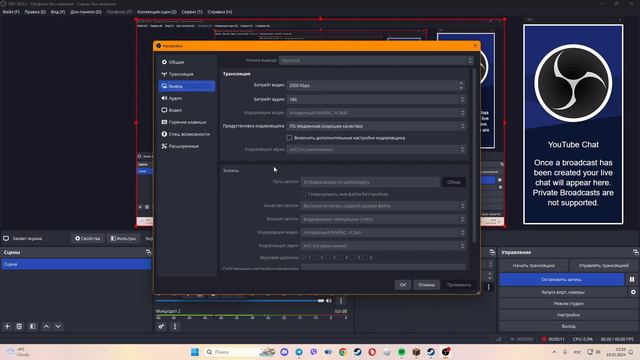Viewport: 640px width, 360px height.
Task: Pause the recording with pause icon
Action: click(x=632, y=280)
